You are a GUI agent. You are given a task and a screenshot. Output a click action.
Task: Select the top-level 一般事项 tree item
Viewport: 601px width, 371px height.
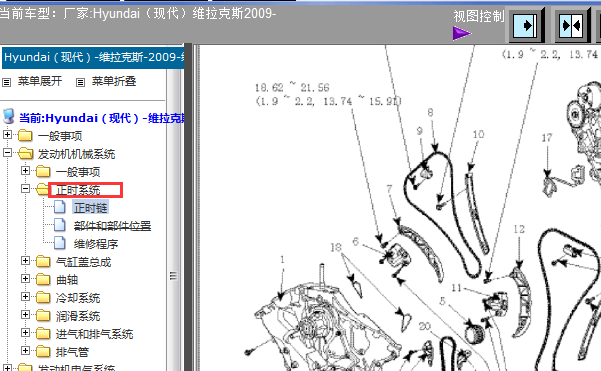[60, 136]
